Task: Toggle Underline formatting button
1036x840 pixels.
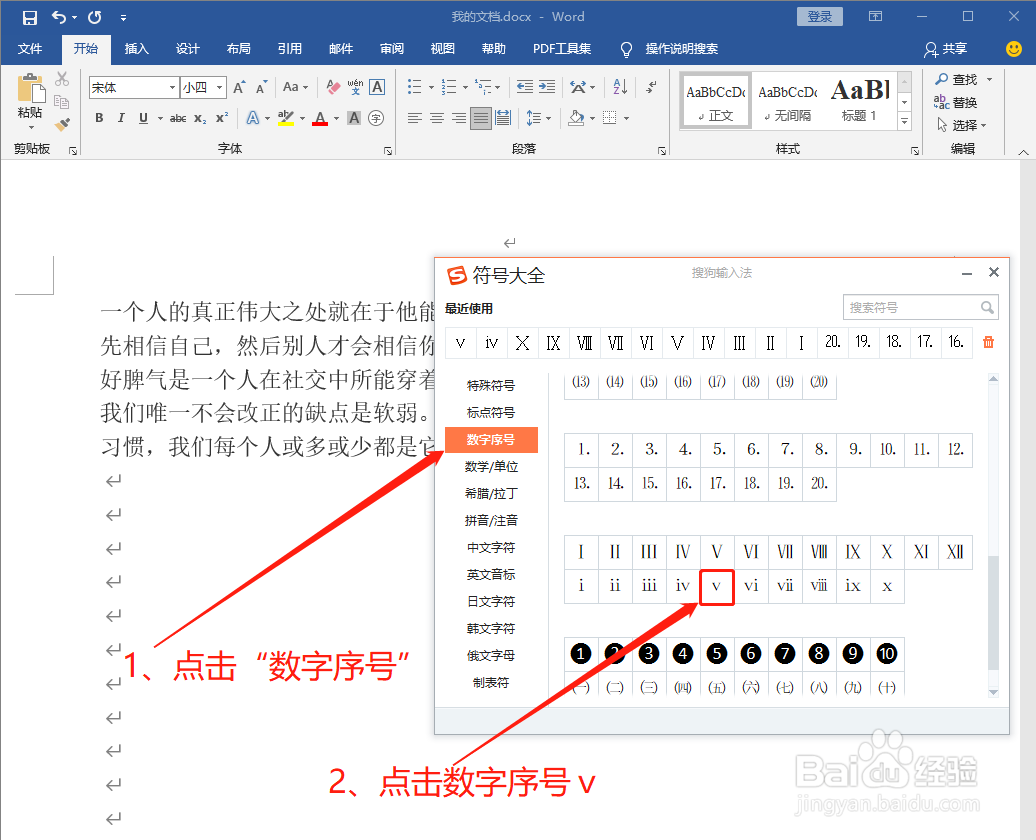Action: coord(143,118)
